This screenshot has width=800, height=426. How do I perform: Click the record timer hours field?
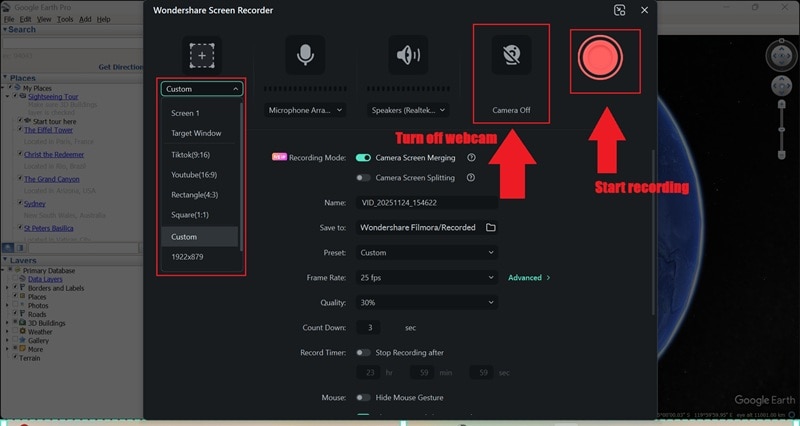(370, 372)
